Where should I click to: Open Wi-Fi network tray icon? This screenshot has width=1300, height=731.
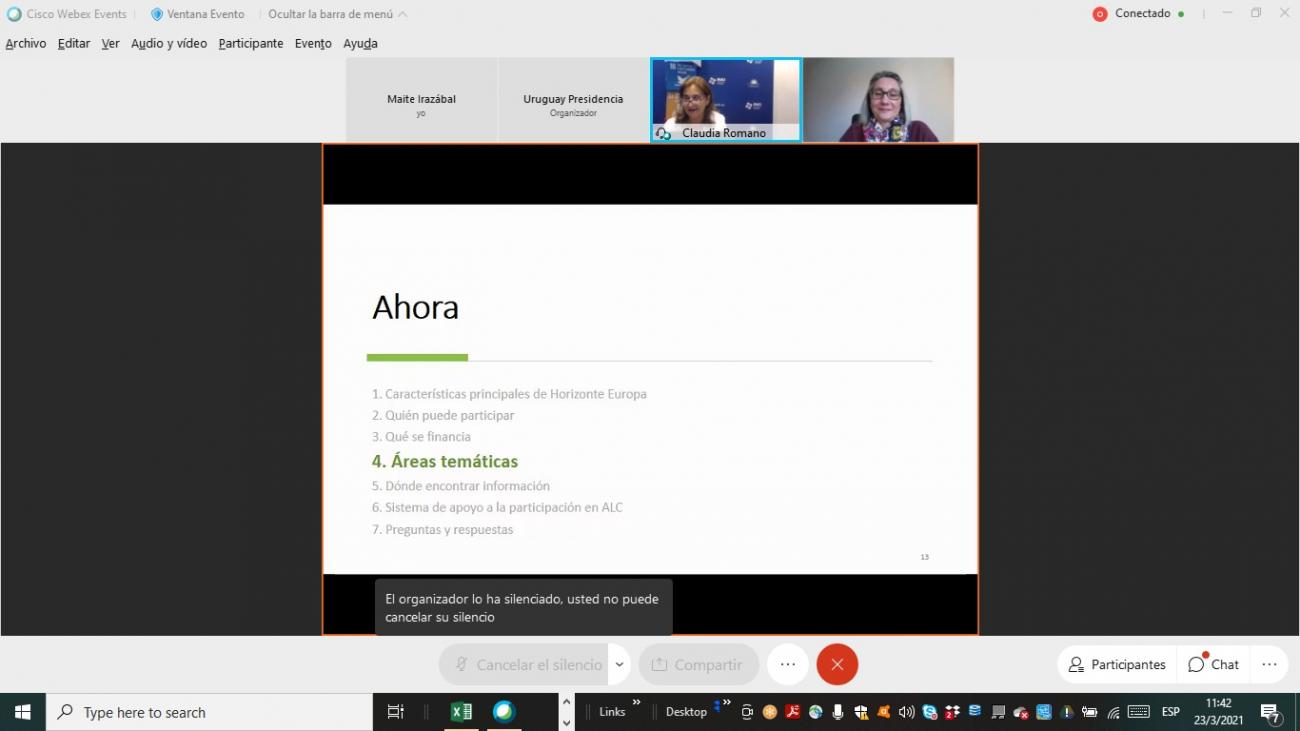point(1113,713)
